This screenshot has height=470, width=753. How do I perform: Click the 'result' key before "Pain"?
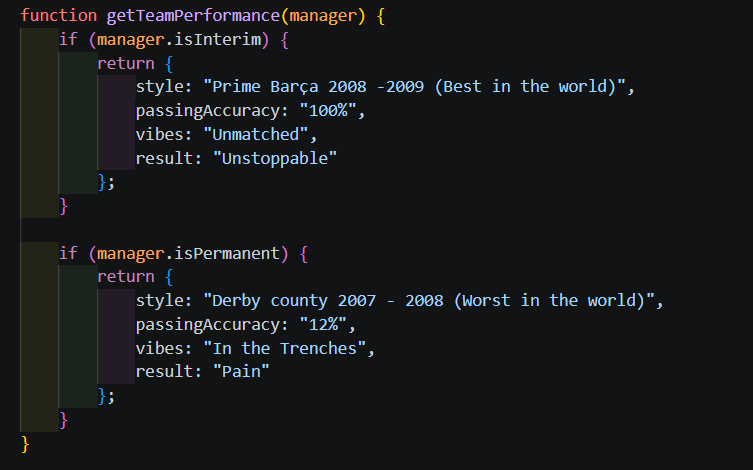(164, 372)
